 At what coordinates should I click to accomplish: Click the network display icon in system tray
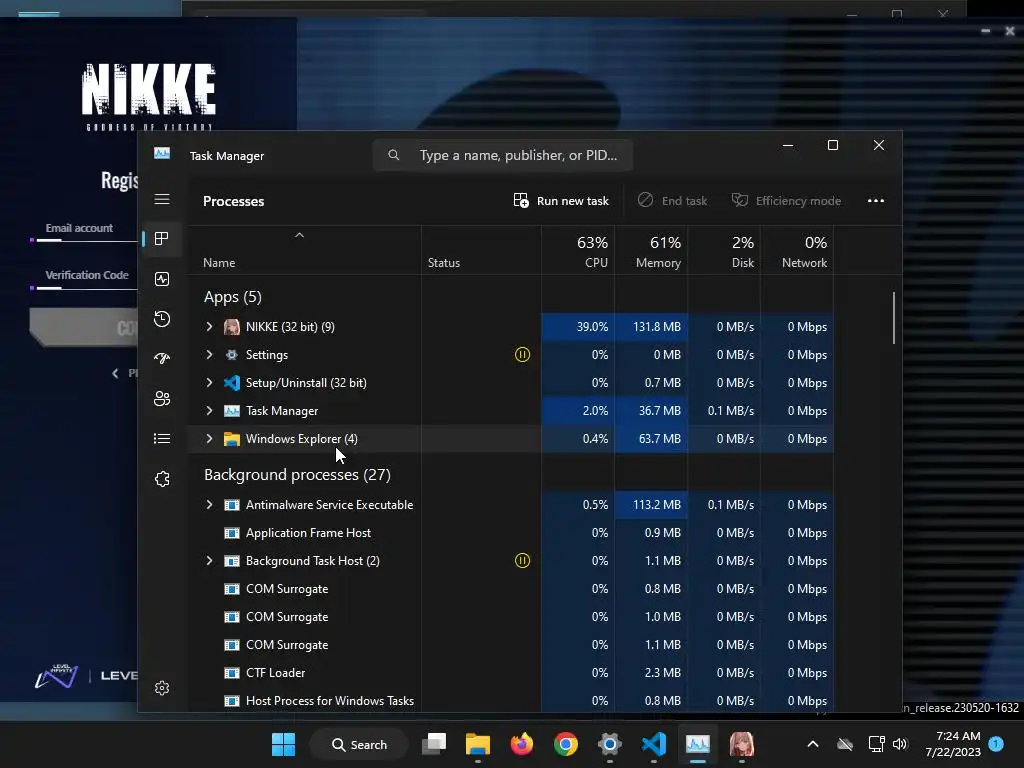click(876, 744)
